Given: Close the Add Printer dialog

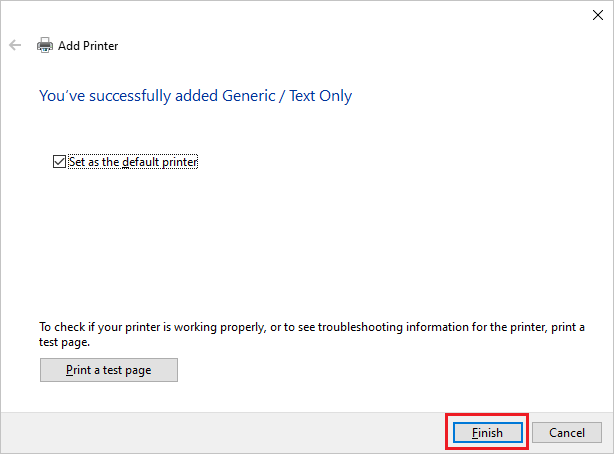Looking at the screenshot, I should coord(597,15).
